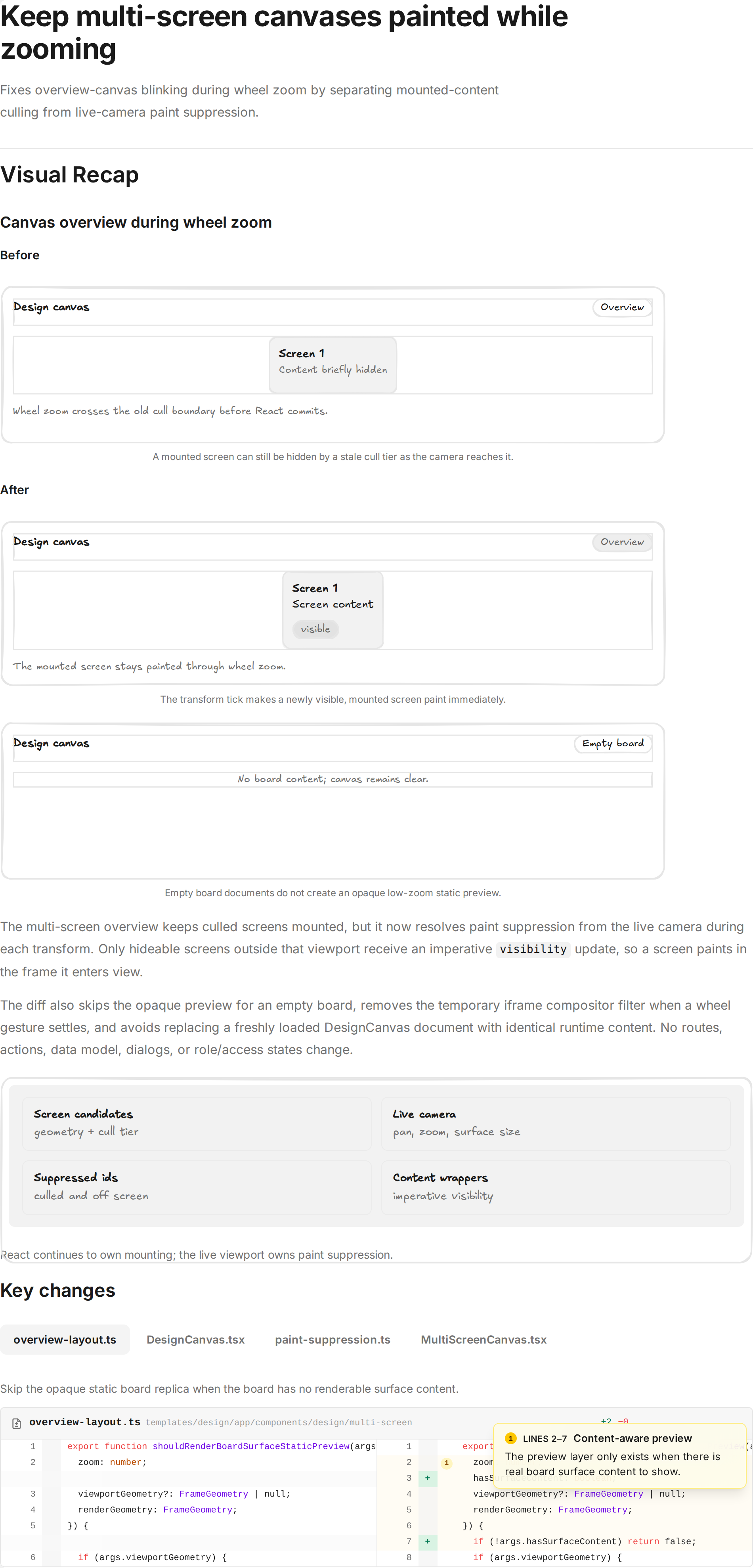
Task: Click the plus marker on added line 7
Action: pyautogui.click(x=428, y=1541)
